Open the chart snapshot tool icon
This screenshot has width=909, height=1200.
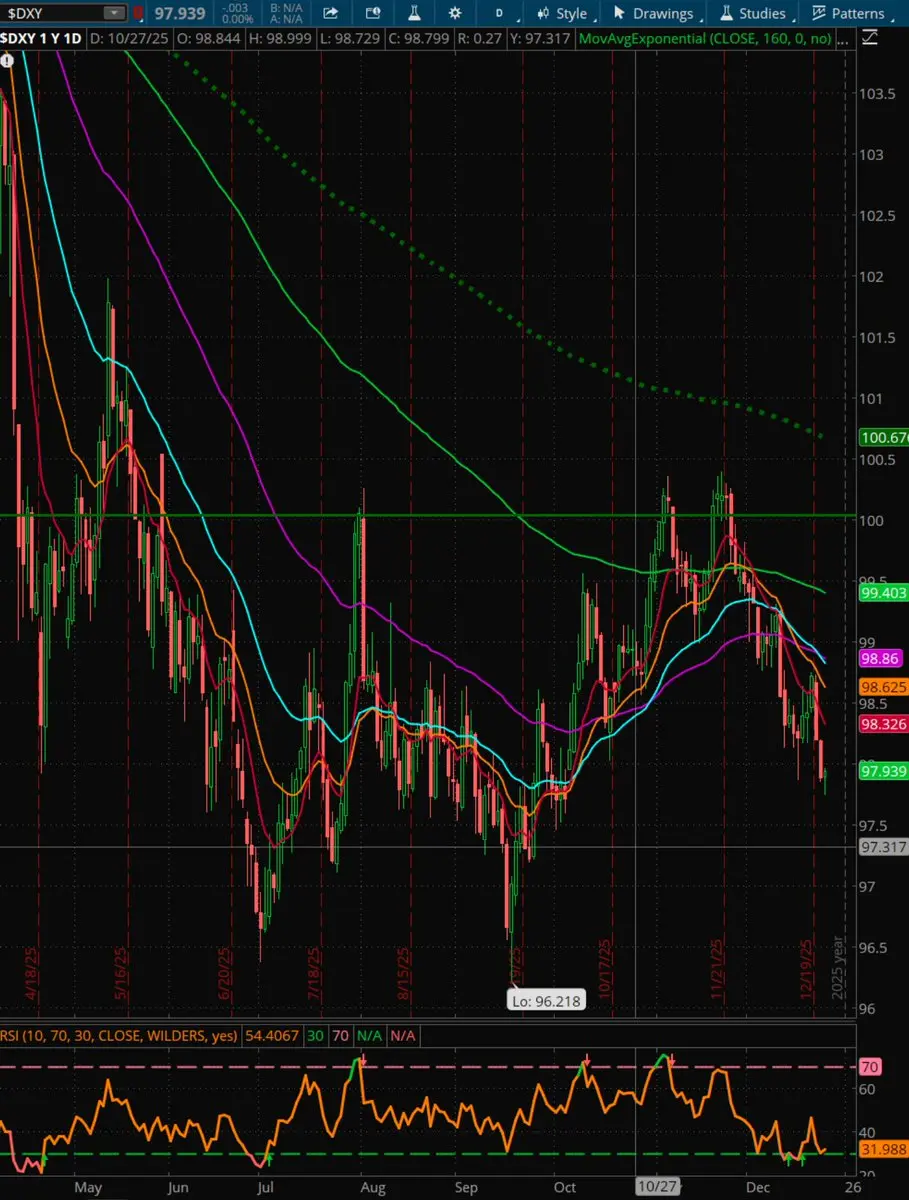click(x=372, y=13)
